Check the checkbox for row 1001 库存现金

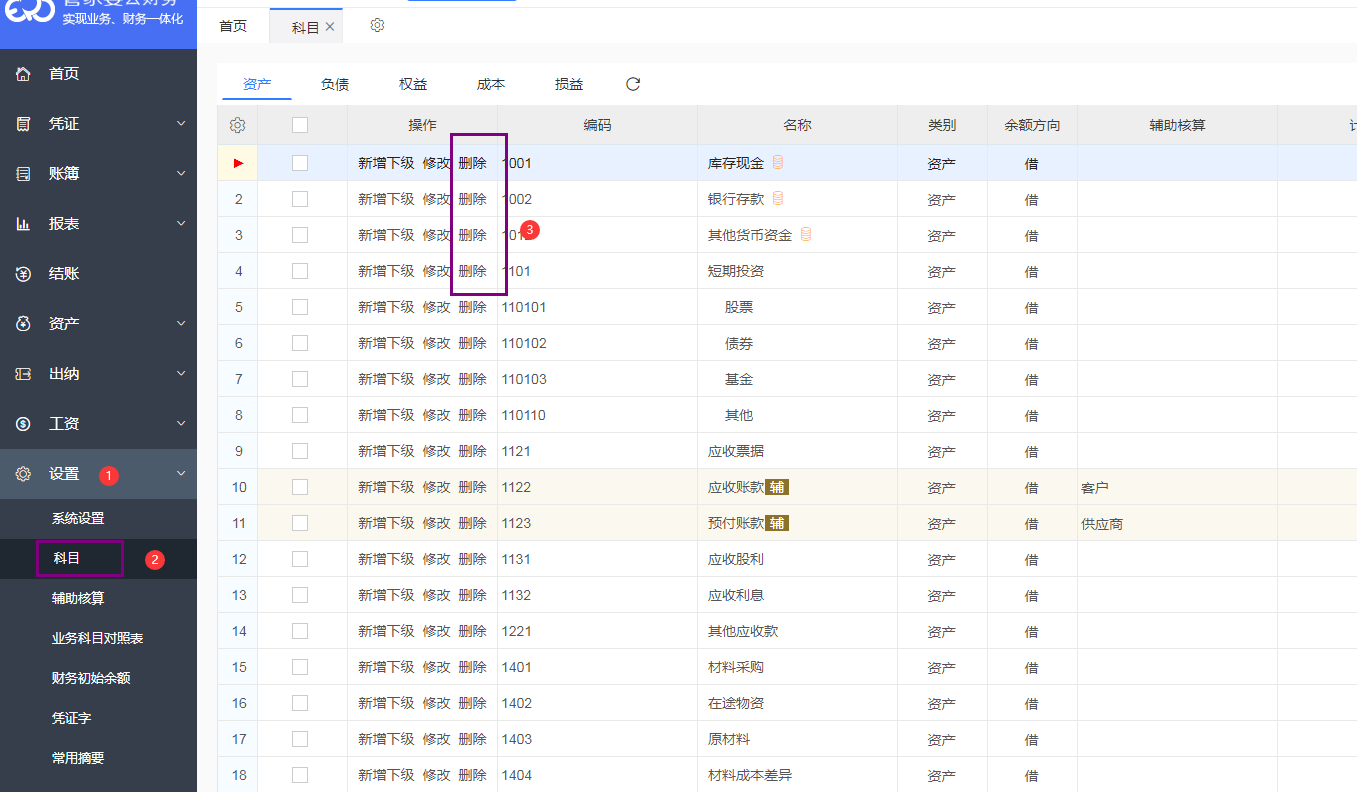(x=300, y=163)
